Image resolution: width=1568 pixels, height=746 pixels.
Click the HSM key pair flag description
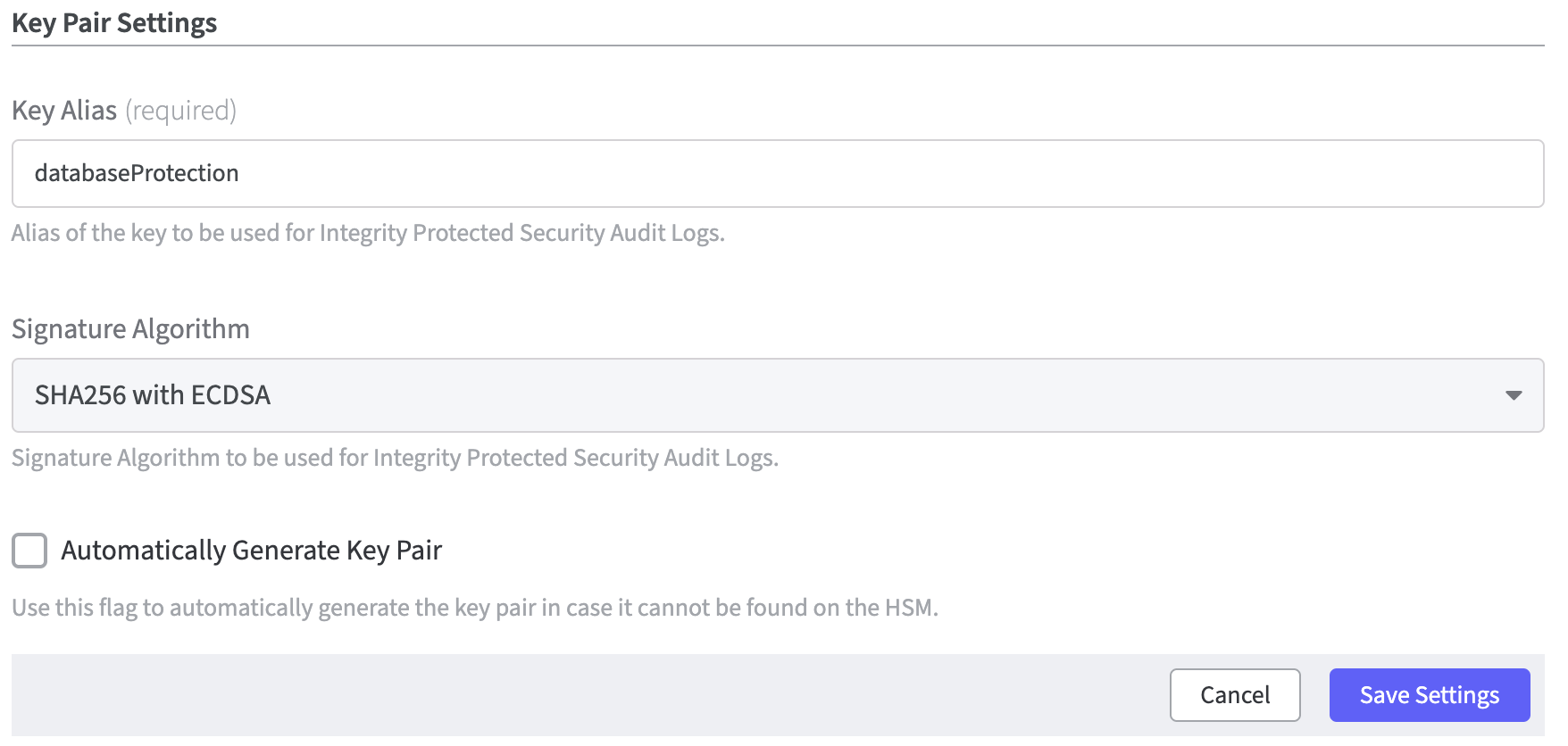pos(474,609)
